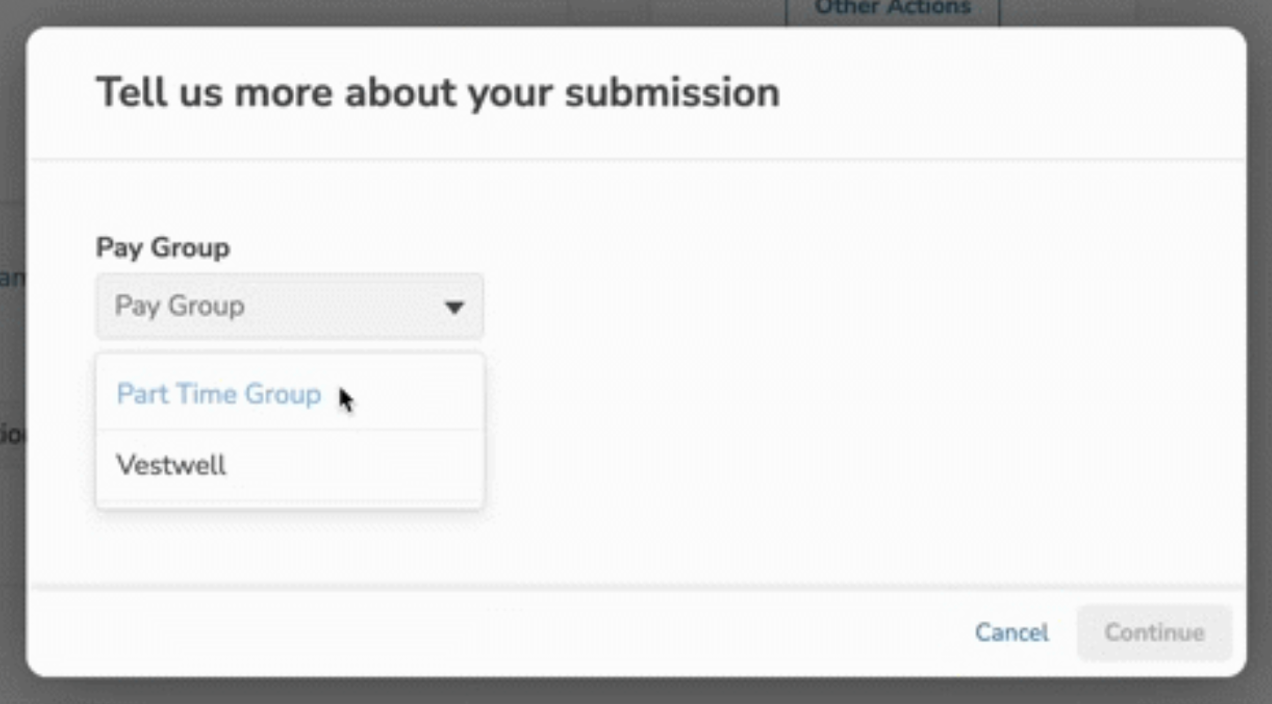Click the Pay Group dropdown caret arrow
This screenshot has height=704, width=1272.
454,307
